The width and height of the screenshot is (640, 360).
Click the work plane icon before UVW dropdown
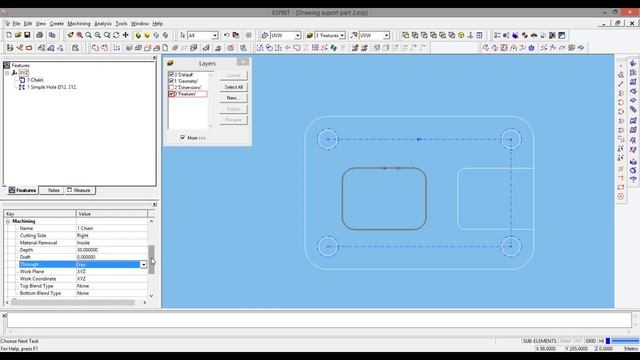265,36
